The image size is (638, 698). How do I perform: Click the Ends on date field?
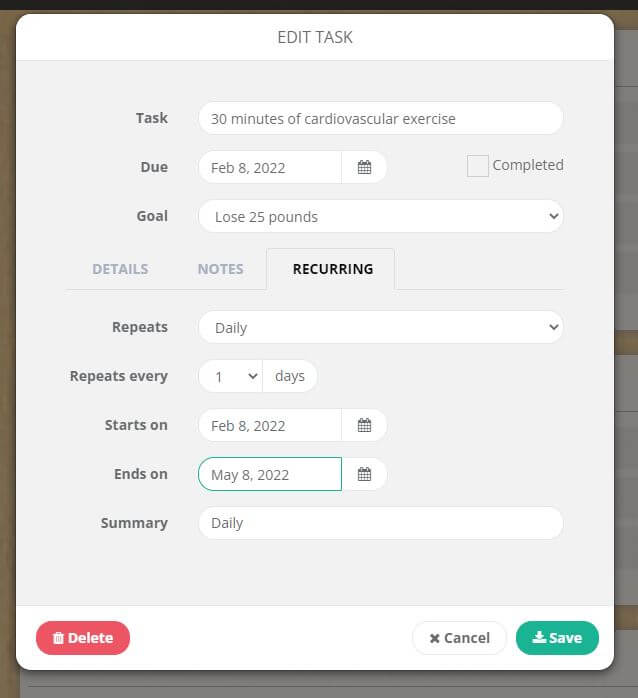270,474
